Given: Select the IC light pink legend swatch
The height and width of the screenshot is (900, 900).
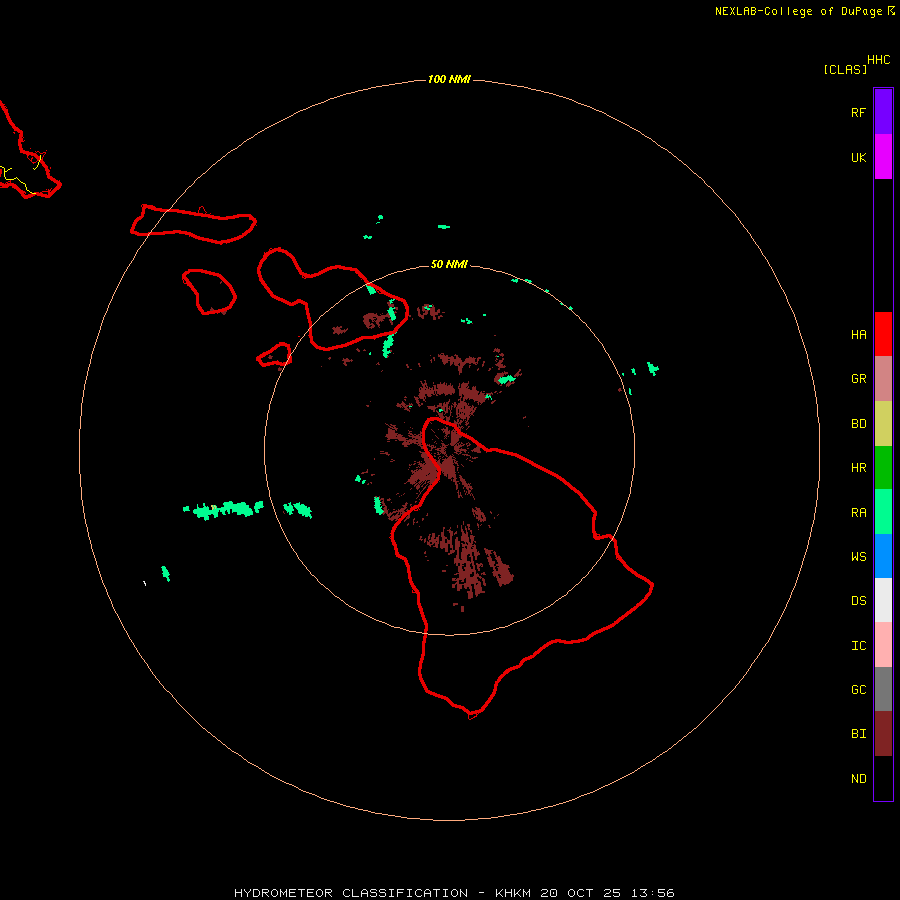Looking at the screenshot, I should click(883, 645).
